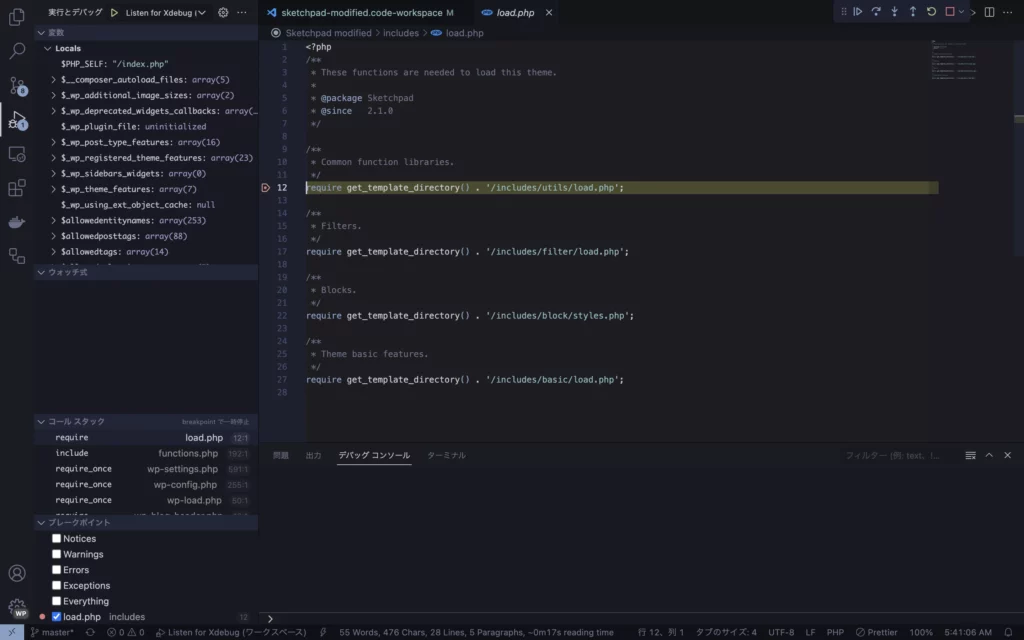Clear the debug console output

(x=970, y=455)
